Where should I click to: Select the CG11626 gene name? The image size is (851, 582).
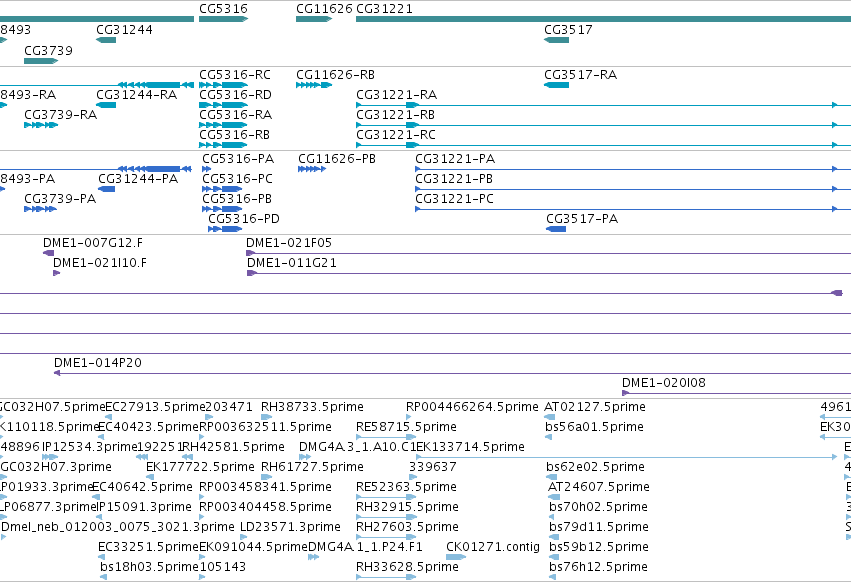pos(324,9)
